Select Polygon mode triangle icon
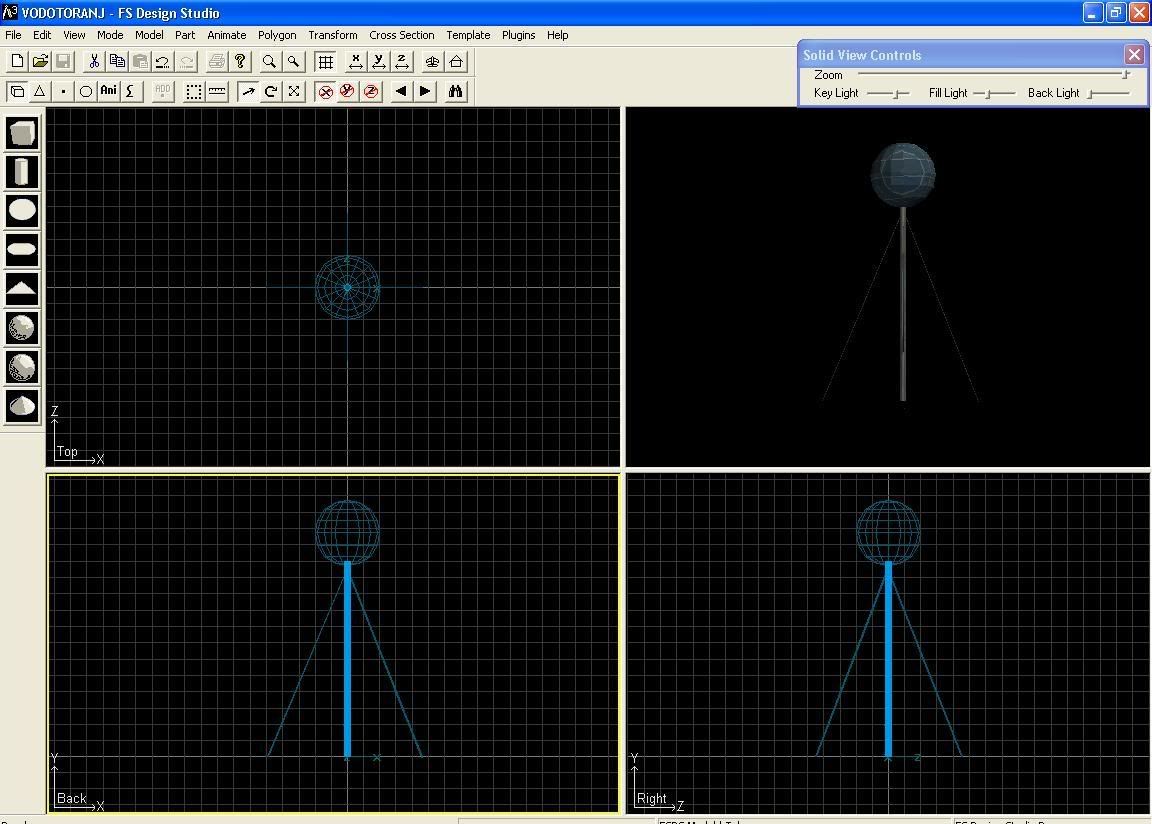Screen dimensions: 1152x824 pos(40,91)
